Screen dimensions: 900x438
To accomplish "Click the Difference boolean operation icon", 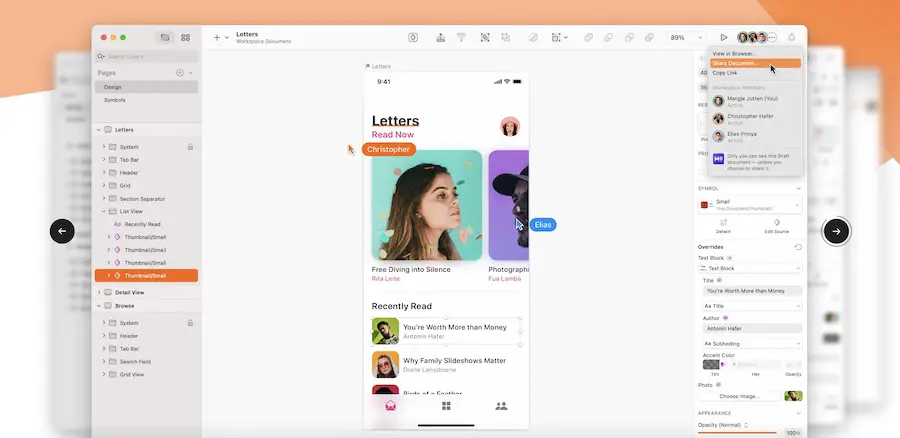I will click(x=649, y=37).
